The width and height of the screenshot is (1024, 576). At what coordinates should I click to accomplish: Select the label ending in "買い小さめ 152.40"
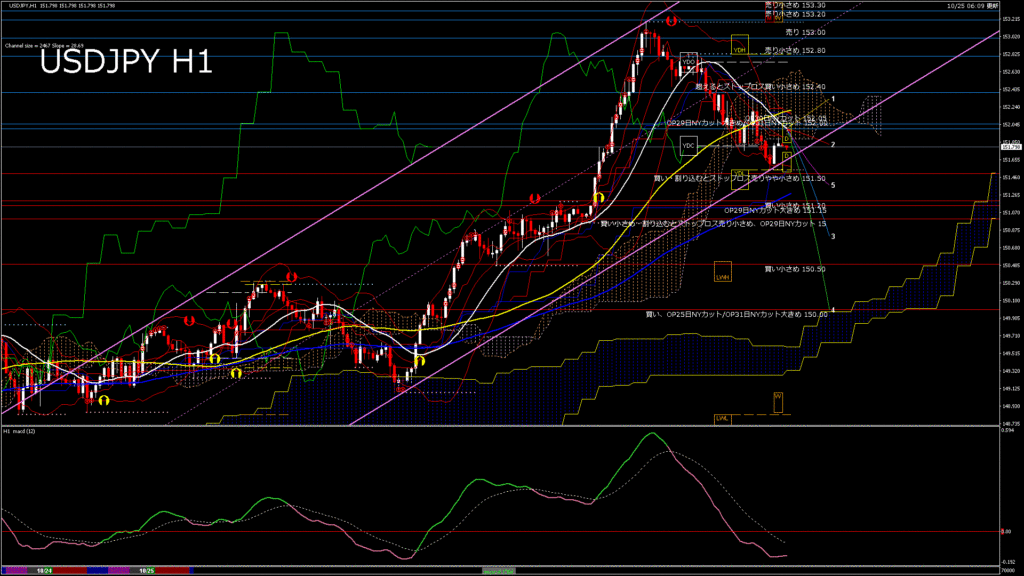(760, 87)
